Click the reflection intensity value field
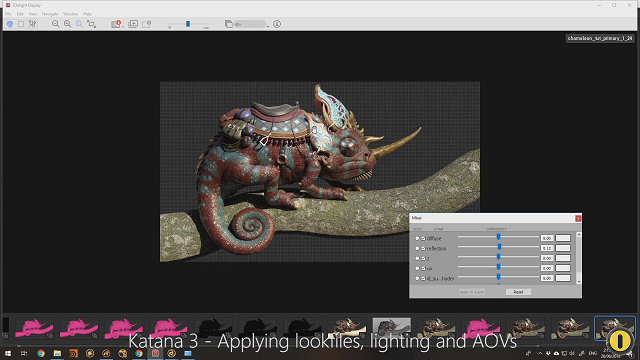Screen dimensions: 640x360 547,248
